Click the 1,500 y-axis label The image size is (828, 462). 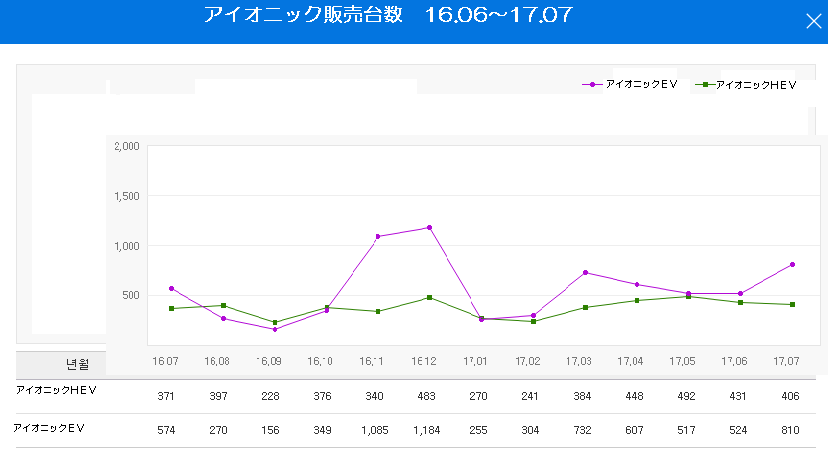(127, 196)
